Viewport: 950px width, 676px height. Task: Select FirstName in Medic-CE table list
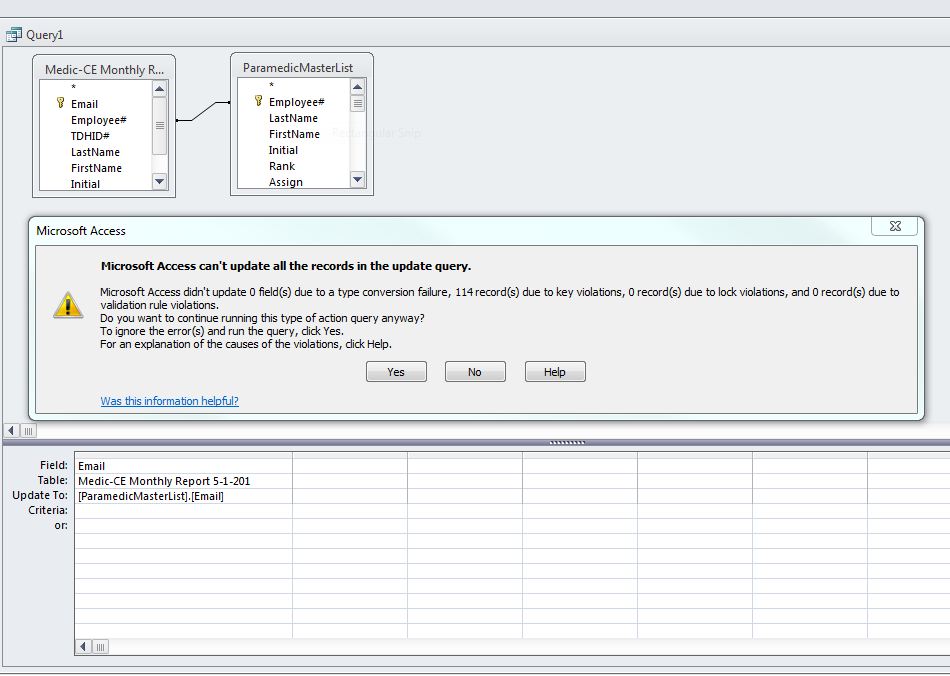[96, 168]
